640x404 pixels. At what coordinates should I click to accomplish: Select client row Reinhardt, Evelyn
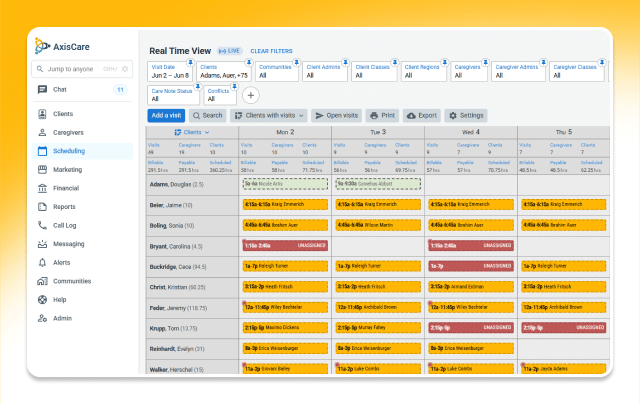pos(192,349)
